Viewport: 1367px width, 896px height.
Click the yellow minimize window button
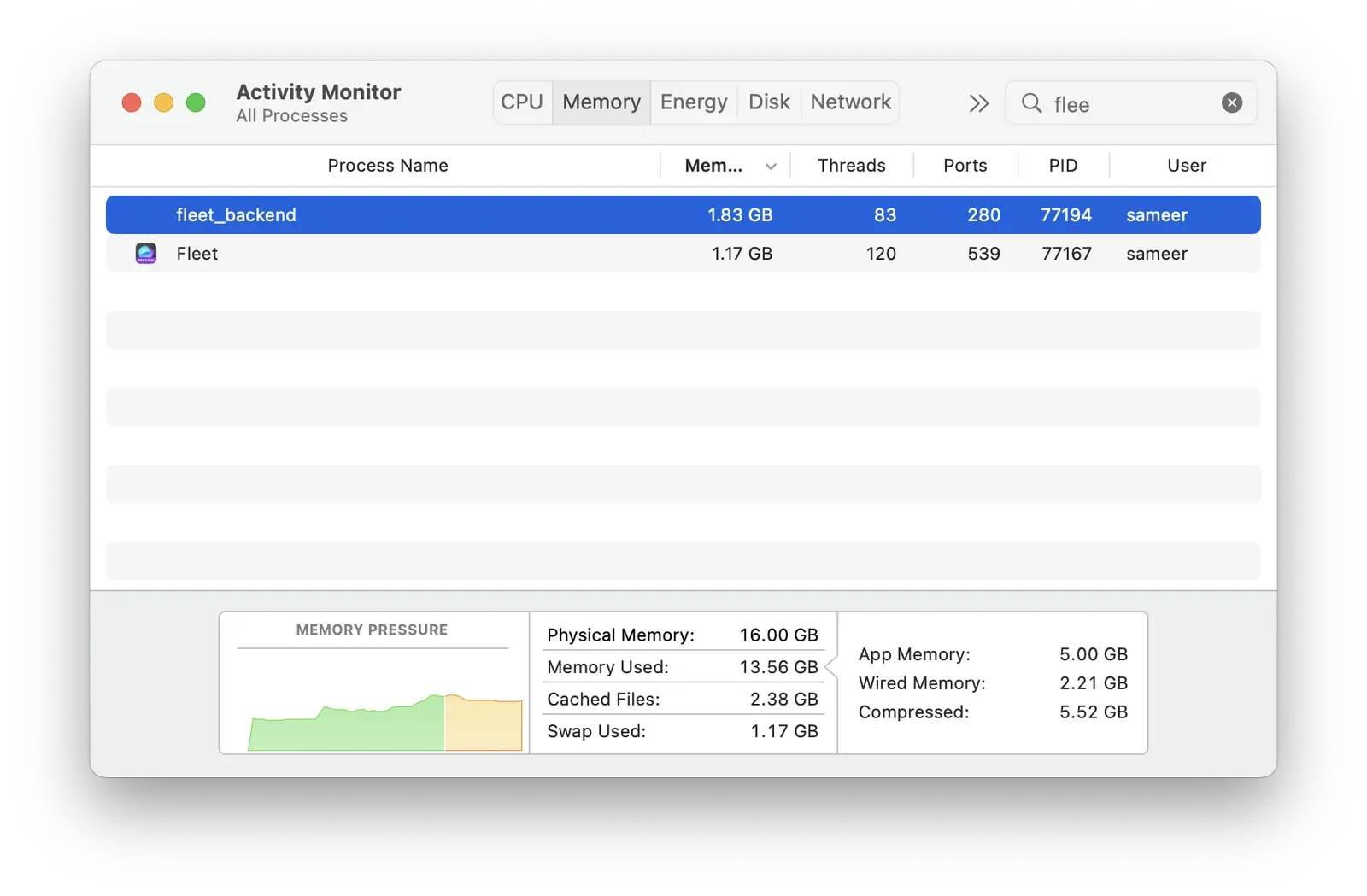coord(163,103)
